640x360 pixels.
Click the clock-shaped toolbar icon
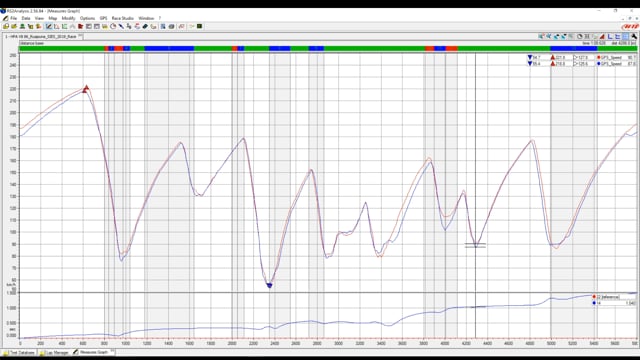coord(113,27)
